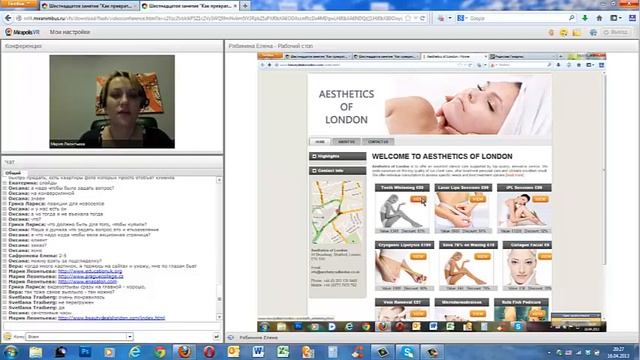
Task: Open Outlook from the taskbar
Action: click(234, 352)
